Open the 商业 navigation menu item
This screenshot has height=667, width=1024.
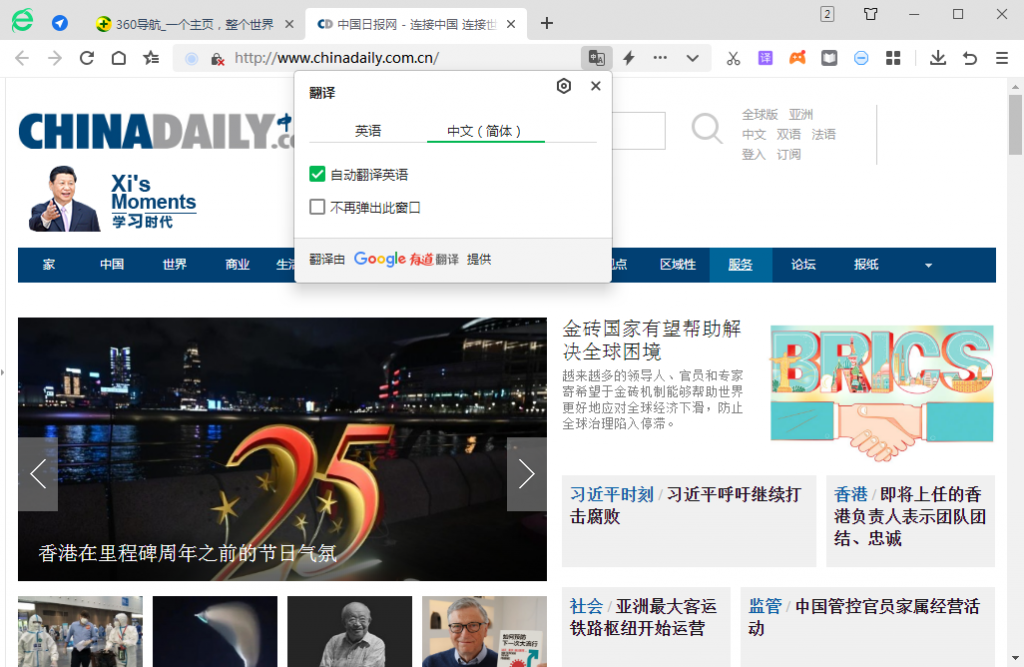coord(237,265)
